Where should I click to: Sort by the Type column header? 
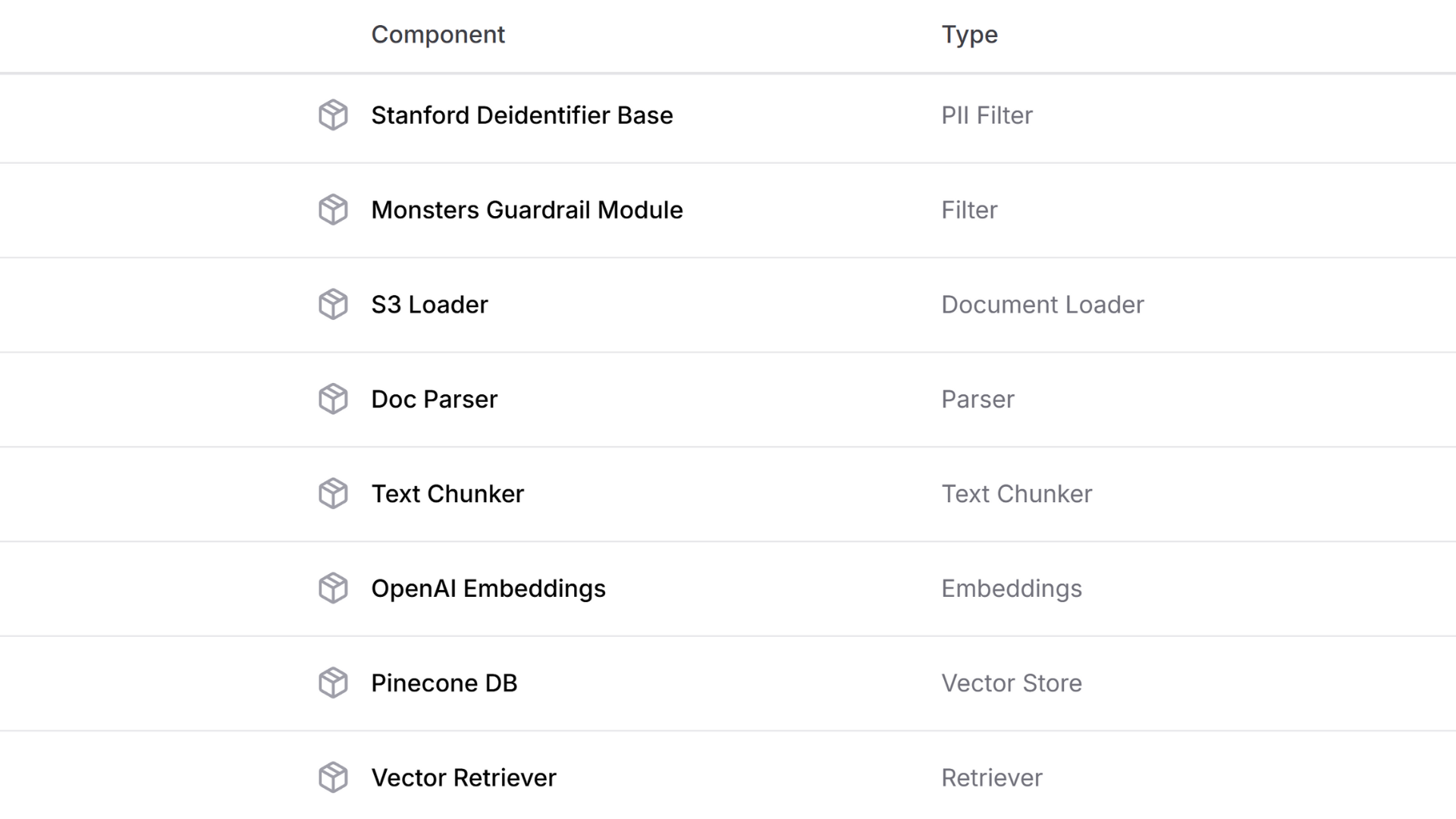969,34
